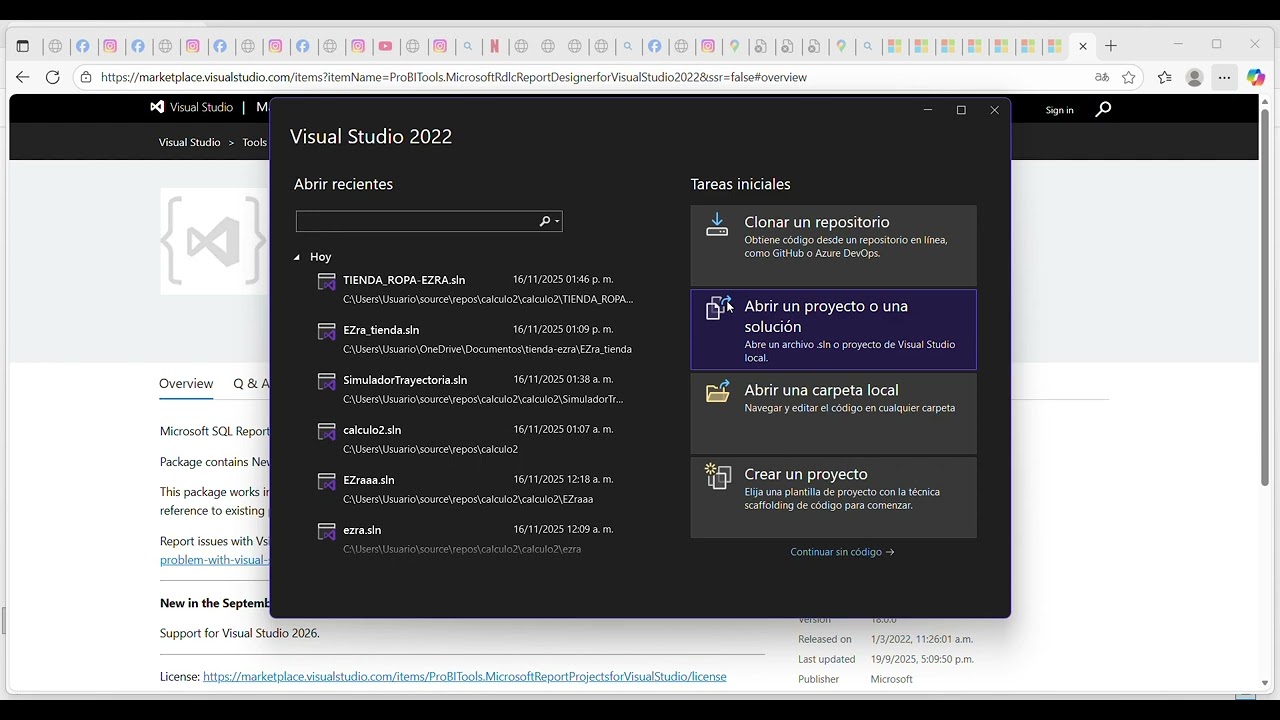Viewport: 1280px width, 720px height.
Task: Open the browser profile avatar icon
Action: pyautogui.click(x=1194, y=77)
